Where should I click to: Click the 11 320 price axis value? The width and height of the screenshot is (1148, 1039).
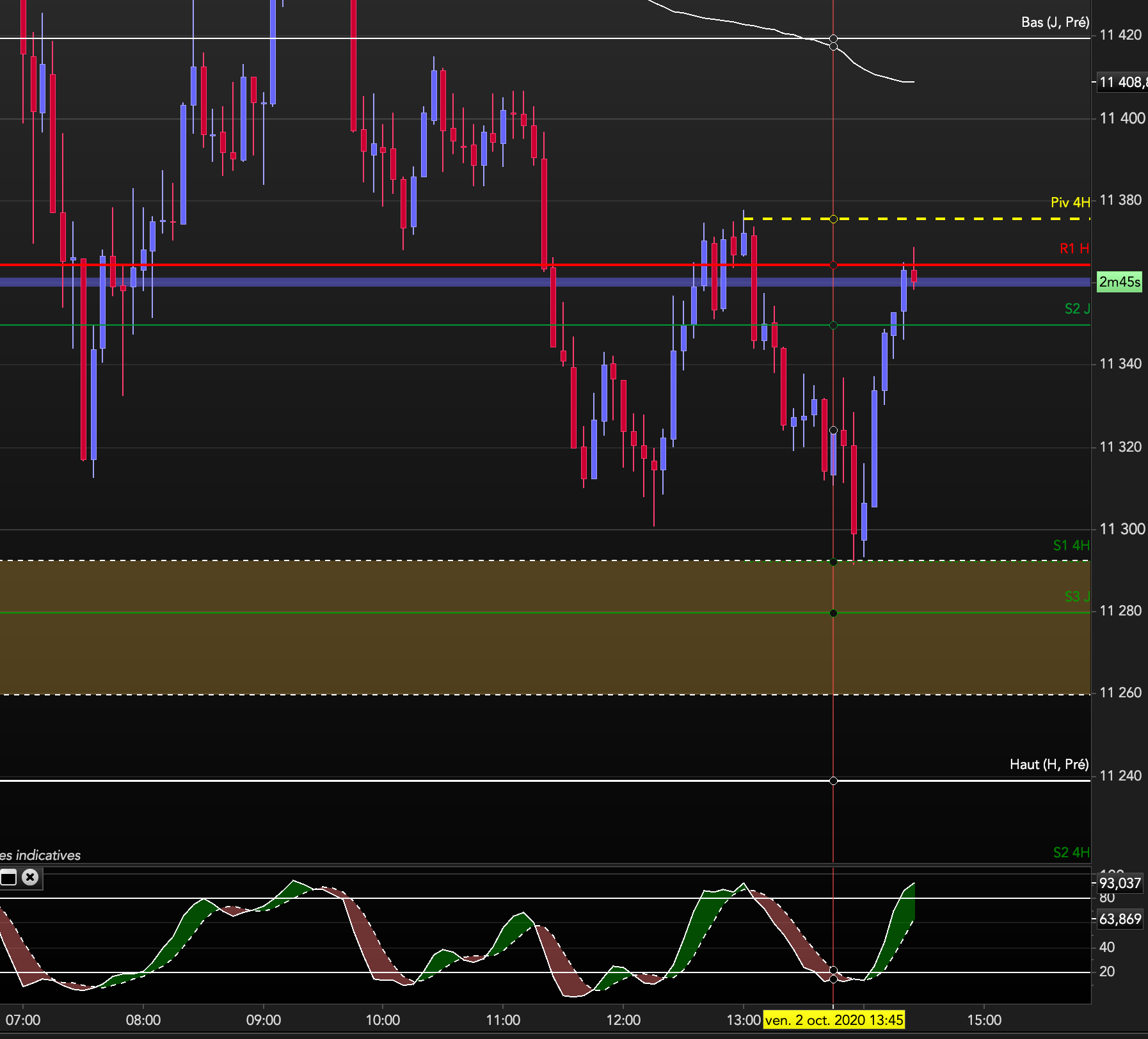(1120, 447)
